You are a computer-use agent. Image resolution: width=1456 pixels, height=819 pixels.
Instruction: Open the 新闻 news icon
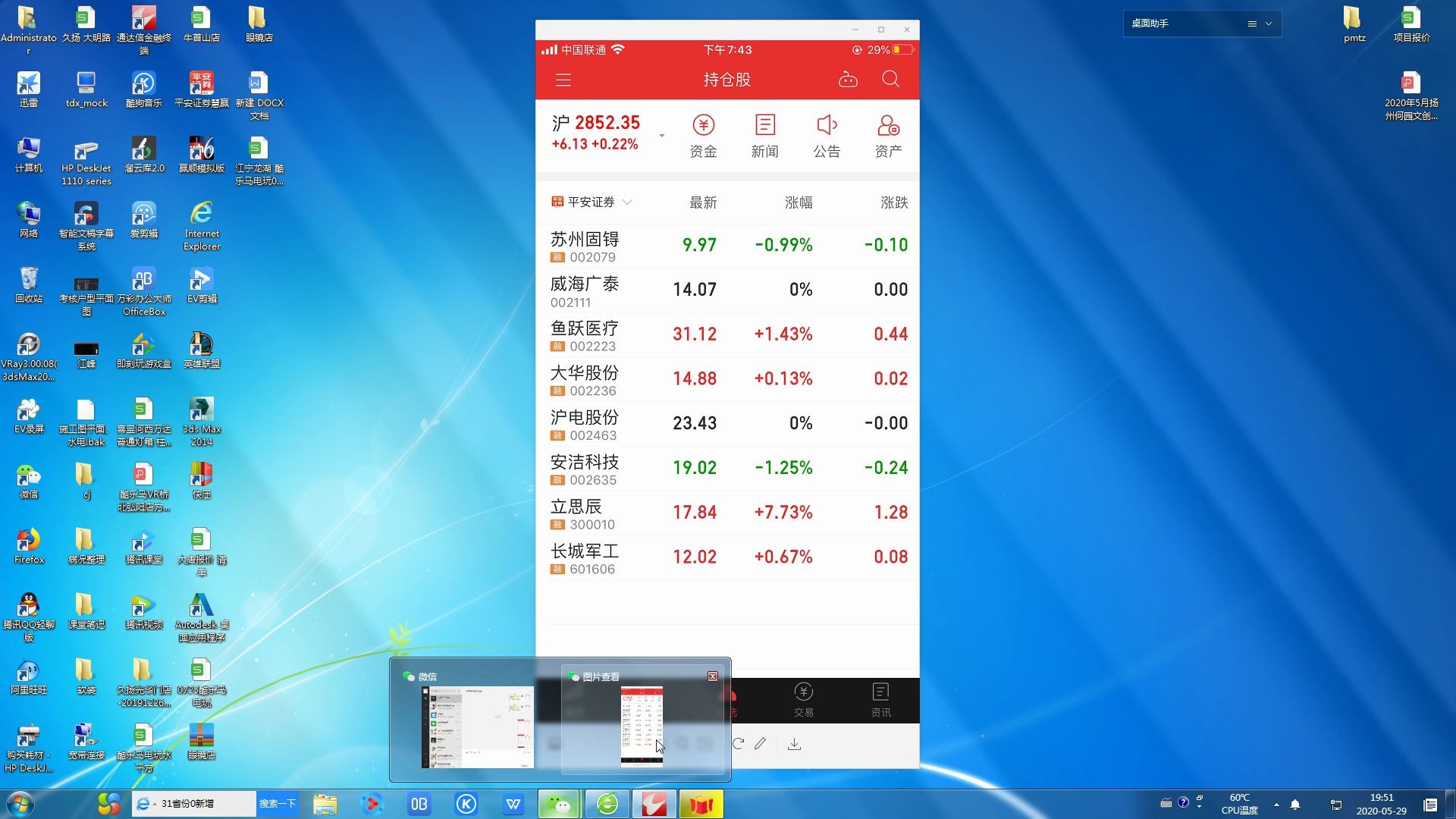point(764,136)
